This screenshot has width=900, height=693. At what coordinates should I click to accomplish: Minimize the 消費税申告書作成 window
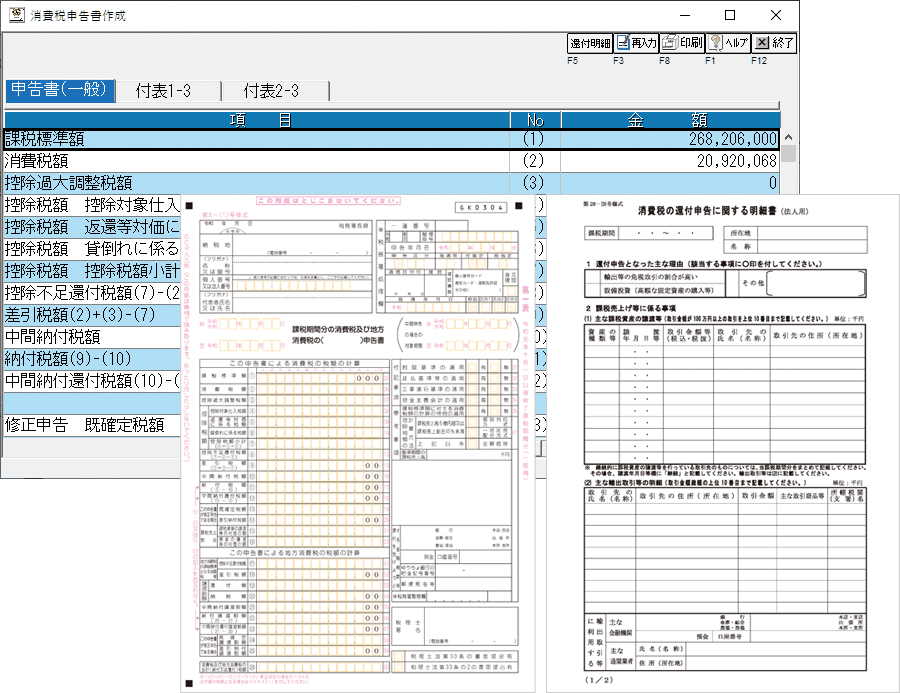[685, 16]
